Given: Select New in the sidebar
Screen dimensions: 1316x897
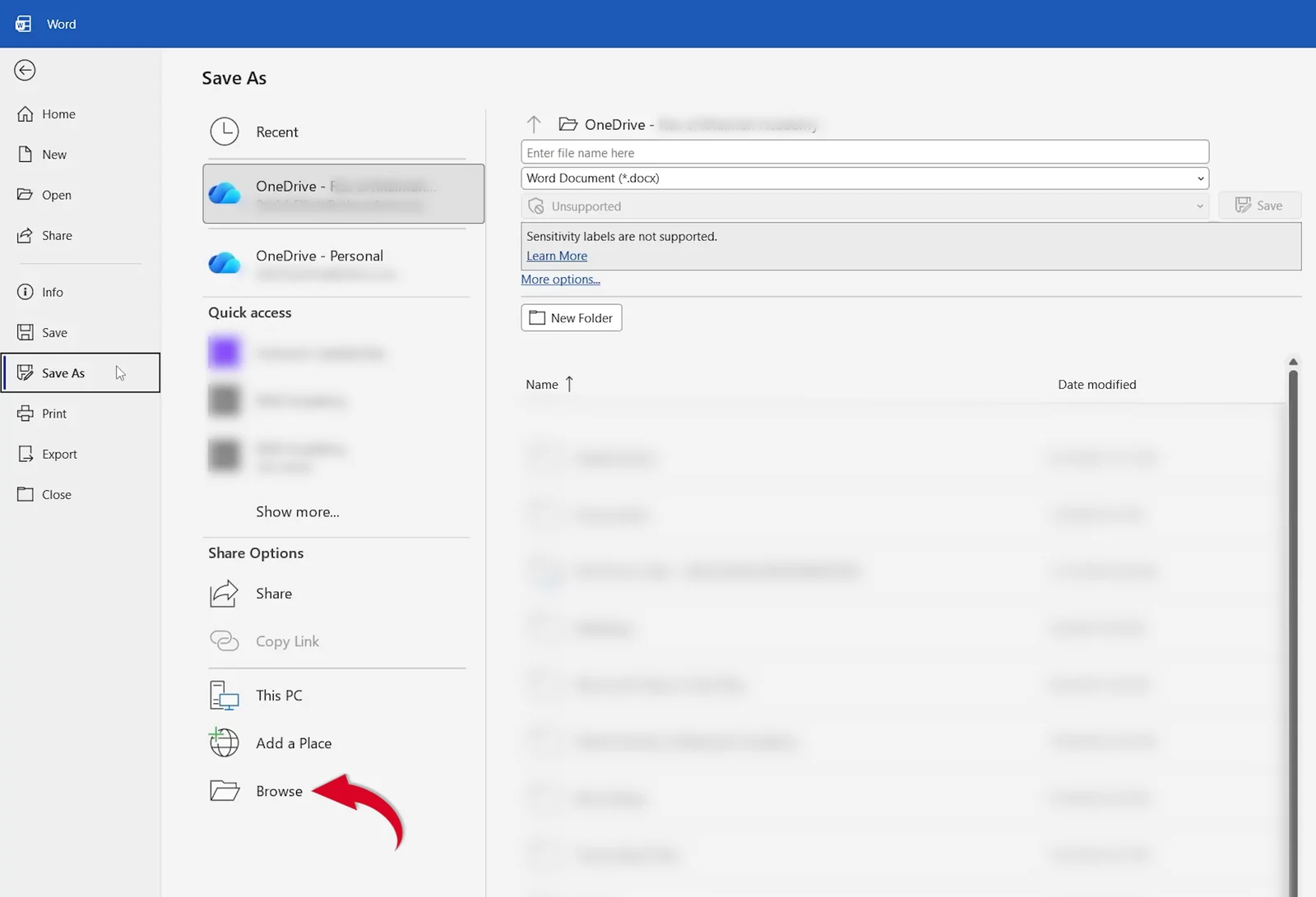Looking at the screenshot, I should pyautogui.click(x=54, y=155).
